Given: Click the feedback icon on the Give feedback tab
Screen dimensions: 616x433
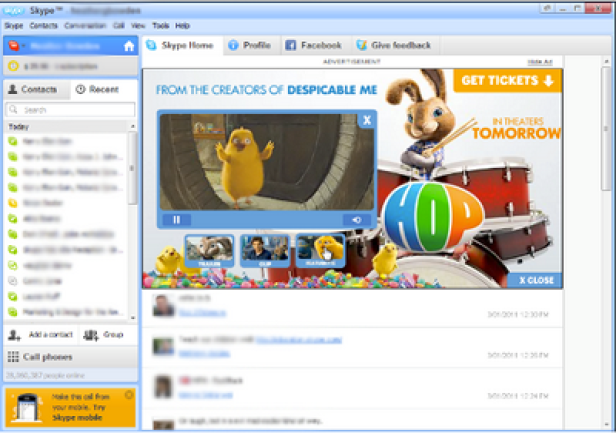Looking at the screenshot, I should click(x=361, y=45).
